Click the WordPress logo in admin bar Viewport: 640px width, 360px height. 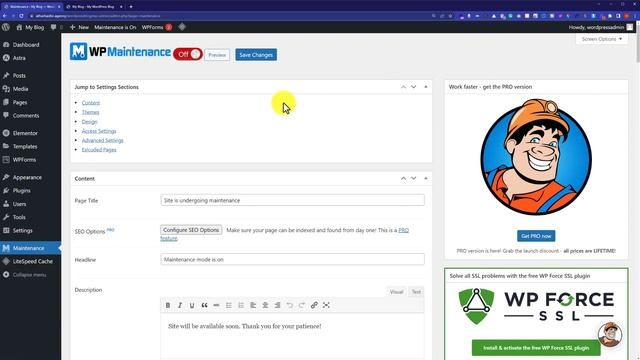tap(6, 27)
